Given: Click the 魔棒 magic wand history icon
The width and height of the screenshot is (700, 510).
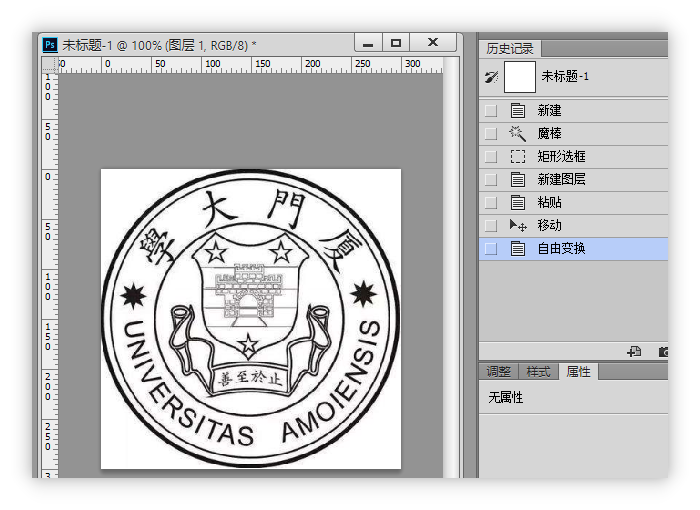Looking at the screenshot, I should click(517, 133).
